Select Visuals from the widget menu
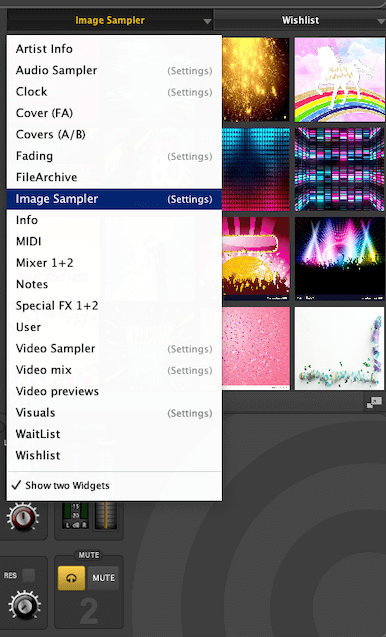The width and height of the screenshot is (386, 637). click(x=35, y=413)
